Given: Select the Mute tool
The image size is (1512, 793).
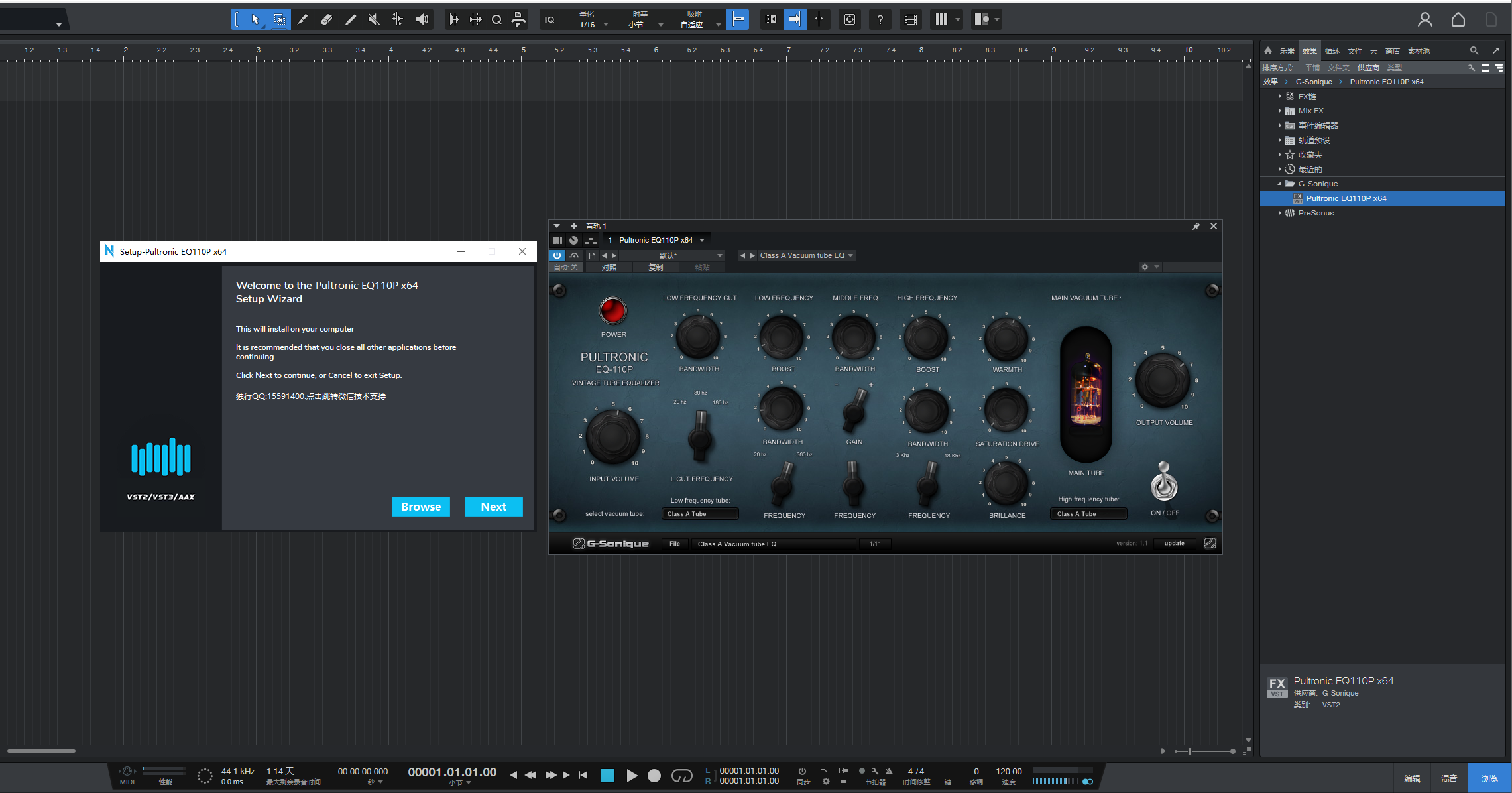Looking at the screenshot, I should [x=374, y=19].
